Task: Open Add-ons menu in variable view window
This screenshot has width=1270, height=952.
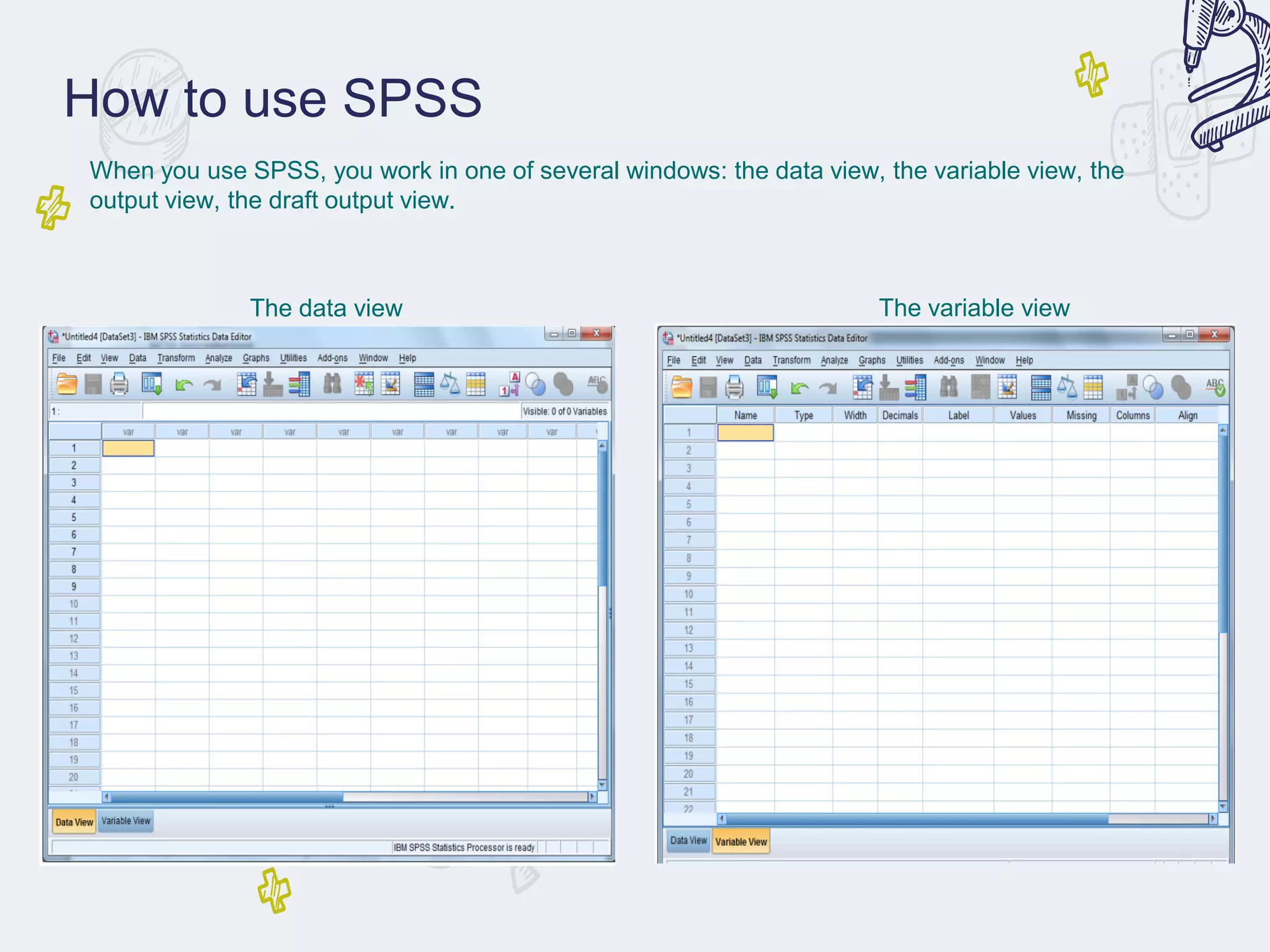Action: pos(949,360)
